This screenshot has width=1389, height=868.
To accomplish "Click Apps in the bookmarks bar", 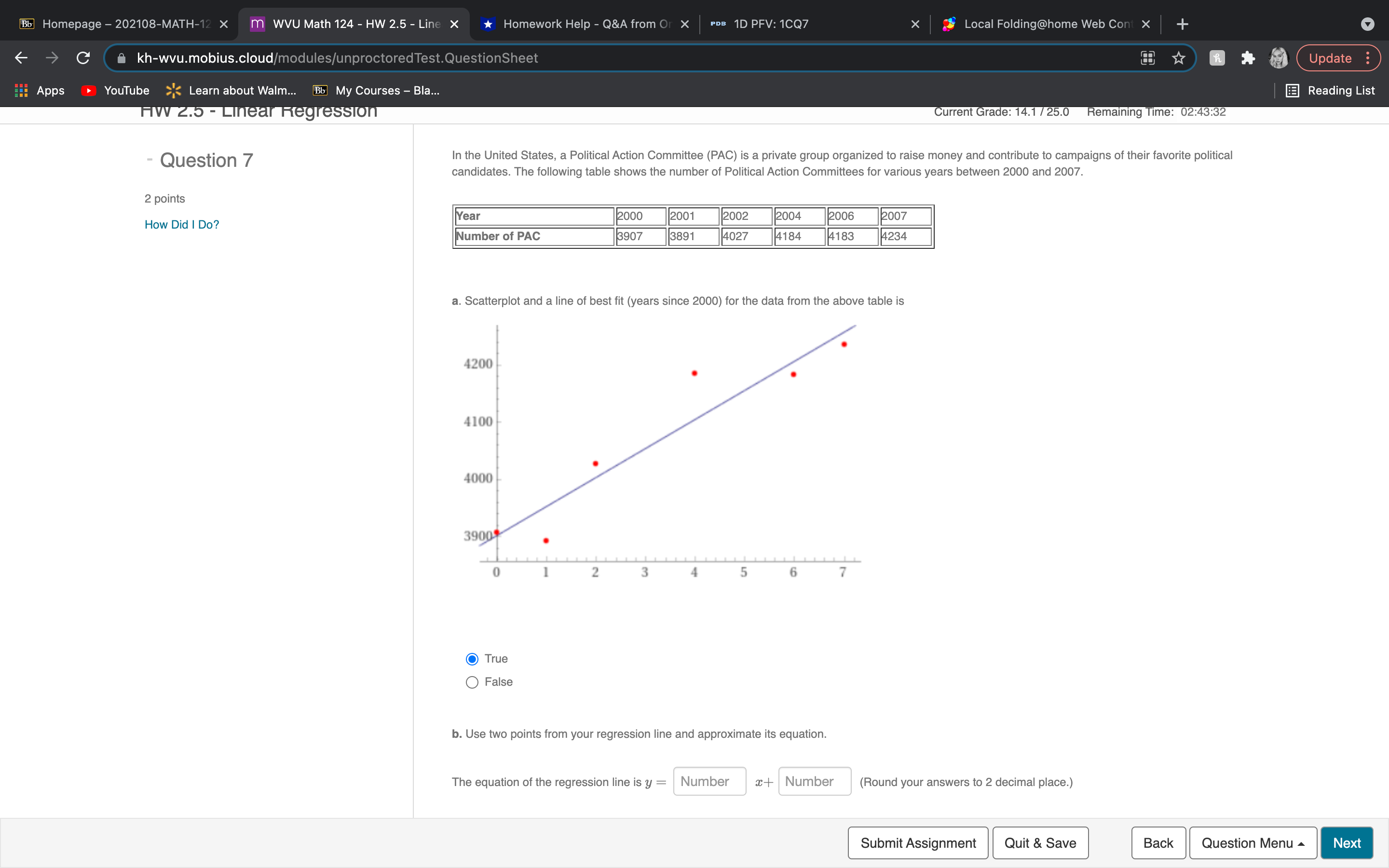I will [40, 90].
